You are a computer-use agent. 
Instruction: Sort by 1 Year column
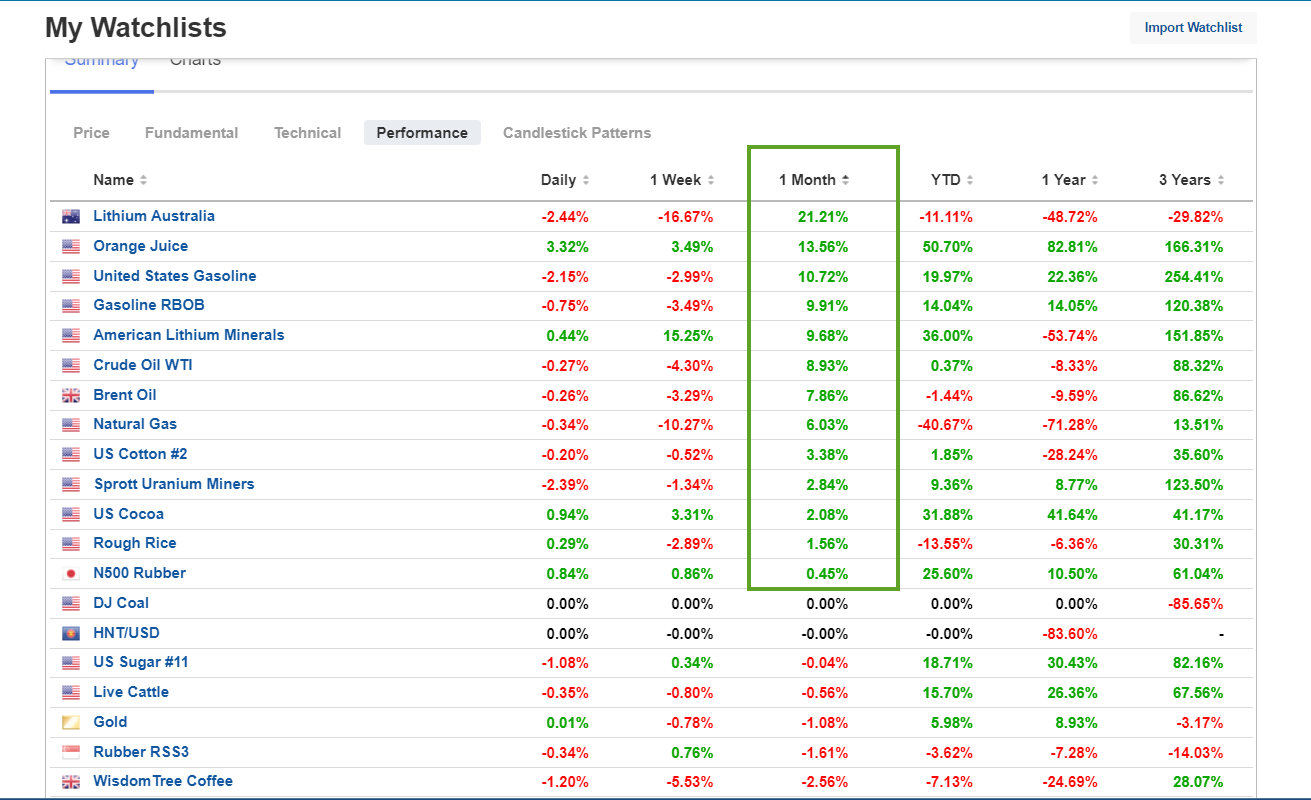coord(1070,180)
